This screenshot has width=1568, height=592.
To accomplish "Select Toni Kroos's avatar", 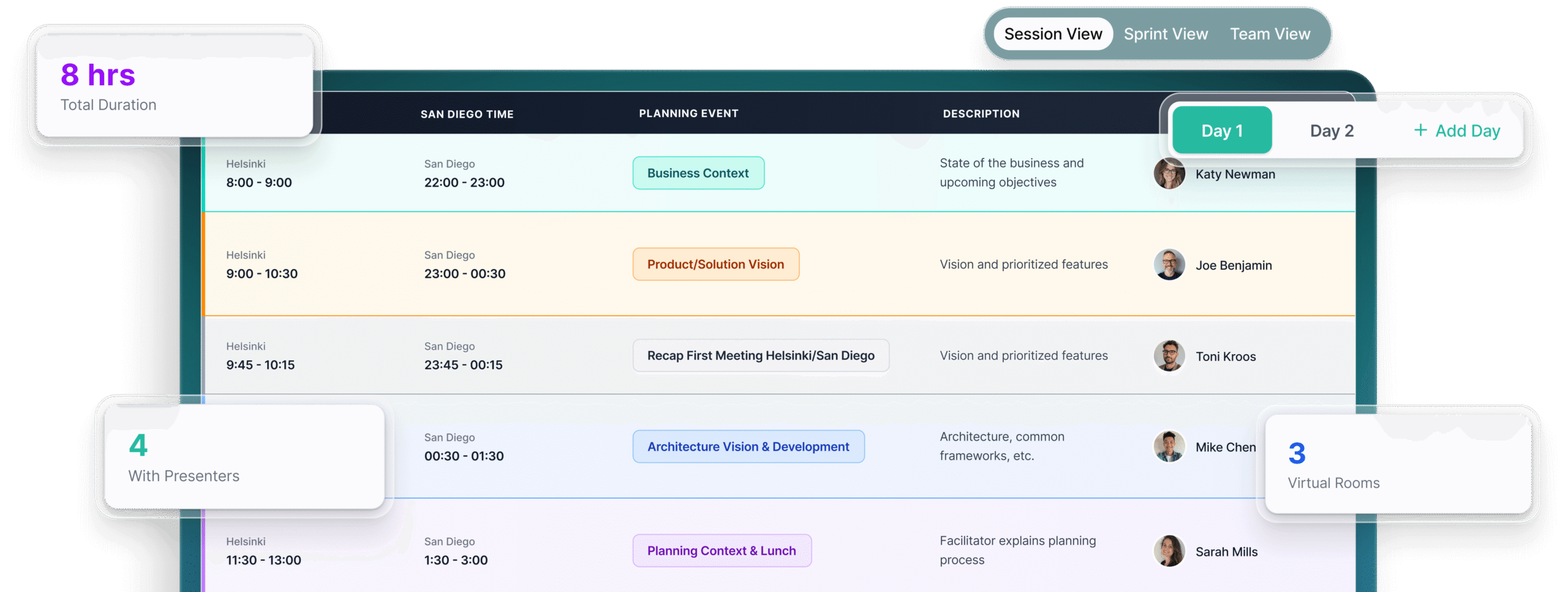I will (1169, 356).
